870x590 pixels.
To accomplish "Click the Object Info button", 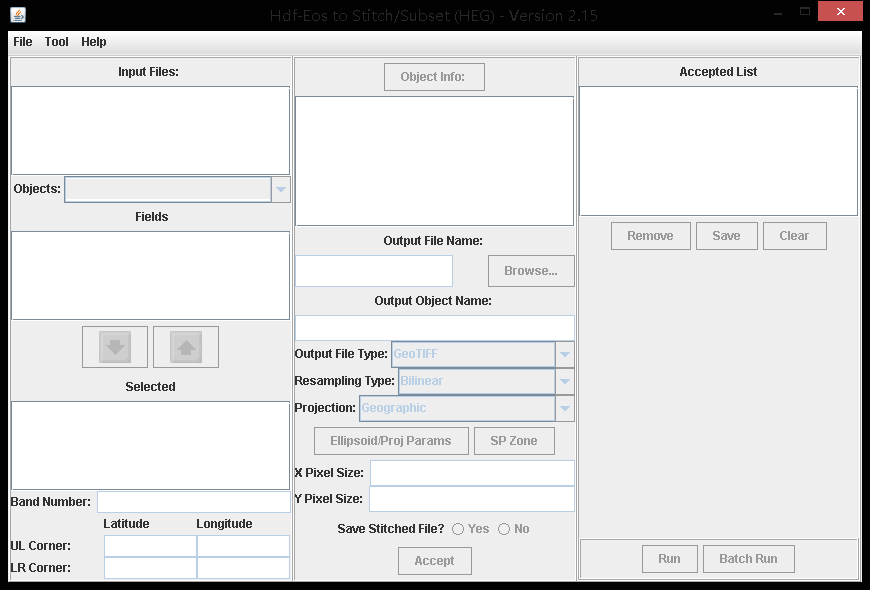I will point(434,77).
